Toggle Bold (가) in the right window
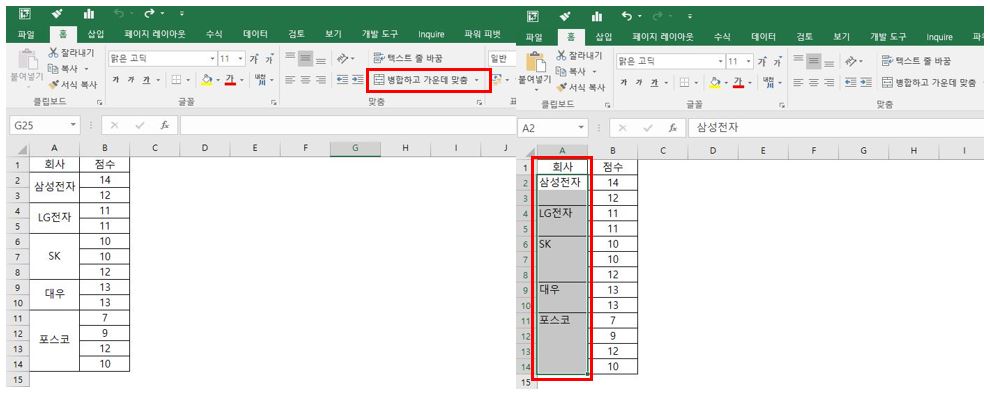 (x=624, y=83)
